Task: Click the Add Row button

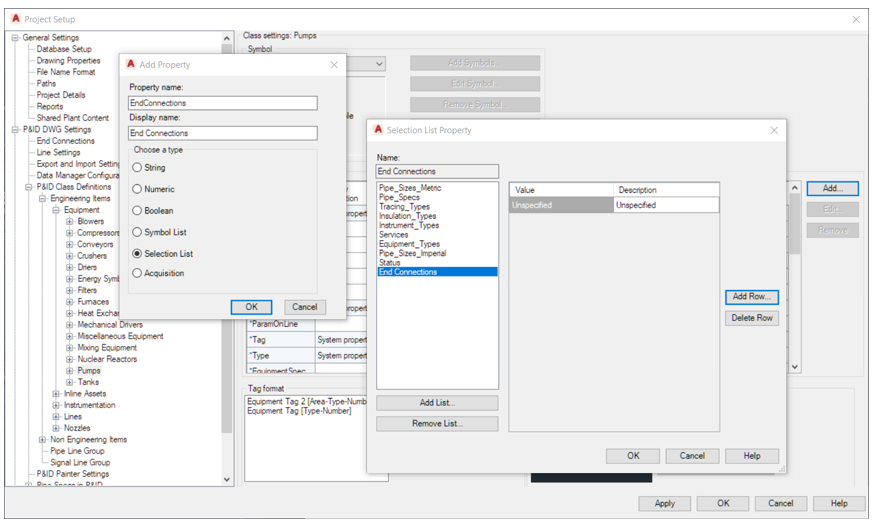Action: pos(752,297)
